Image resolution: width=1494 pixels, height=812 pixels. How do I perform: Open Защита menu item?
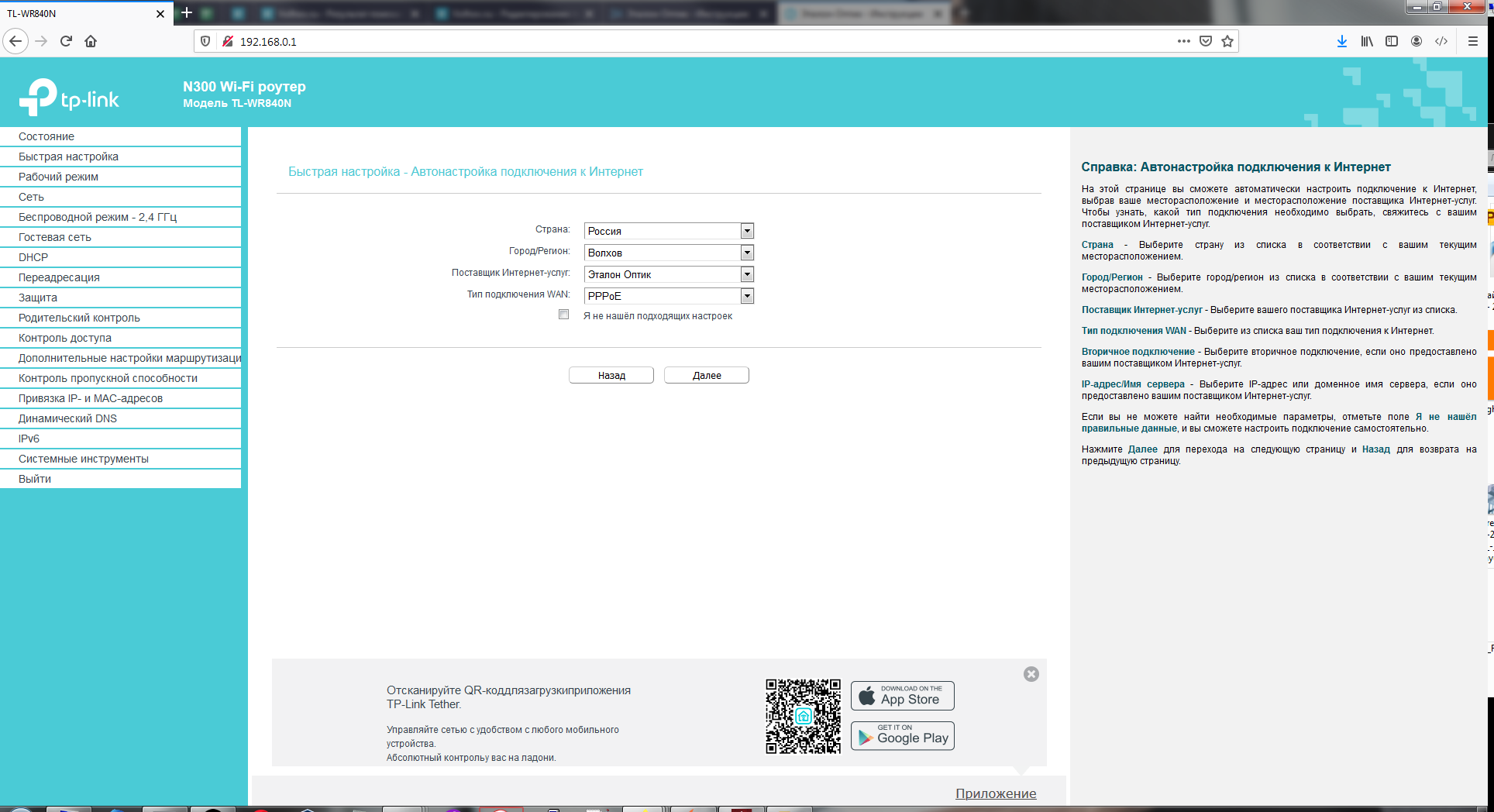[120, 298]
